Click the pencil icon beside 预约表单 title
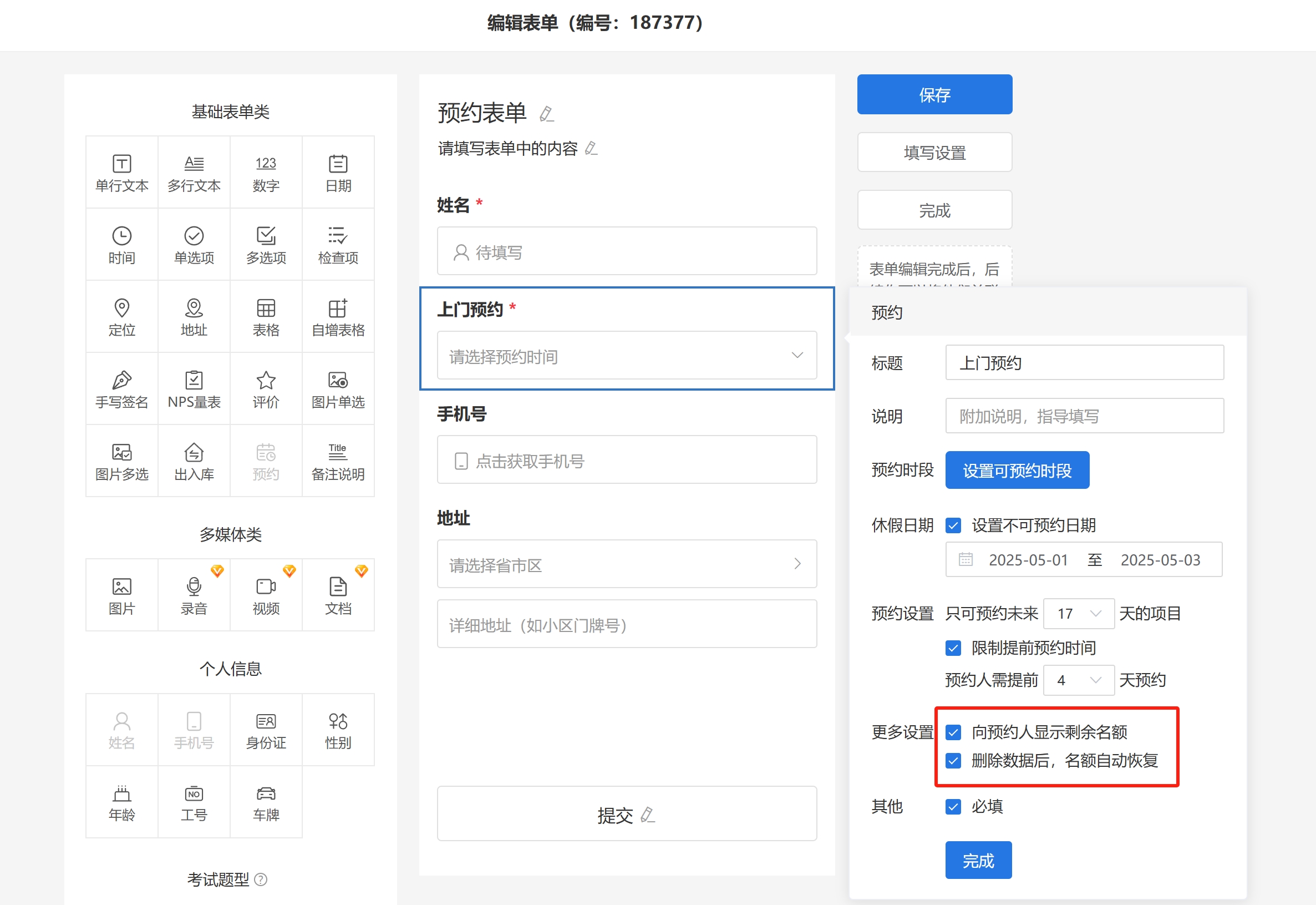The image size is (1316, 905). click(x=546, y=114)
